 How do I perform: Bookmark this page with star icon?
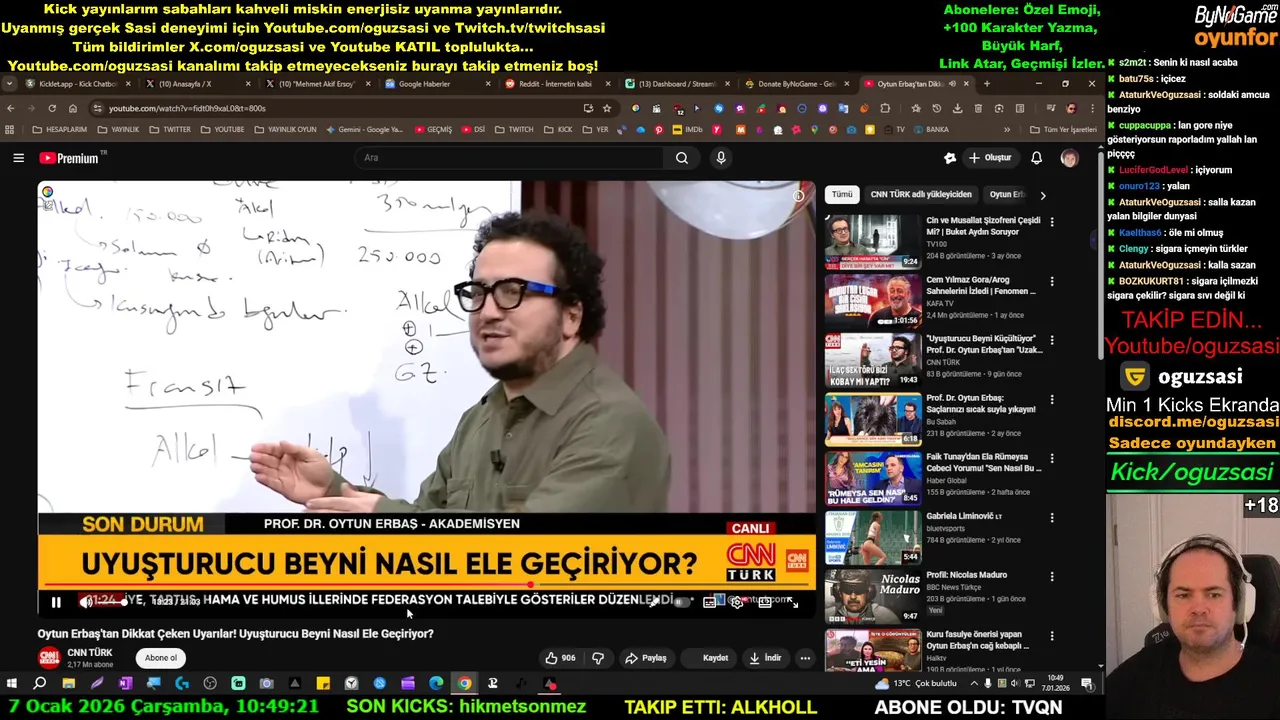pos(607,108)
